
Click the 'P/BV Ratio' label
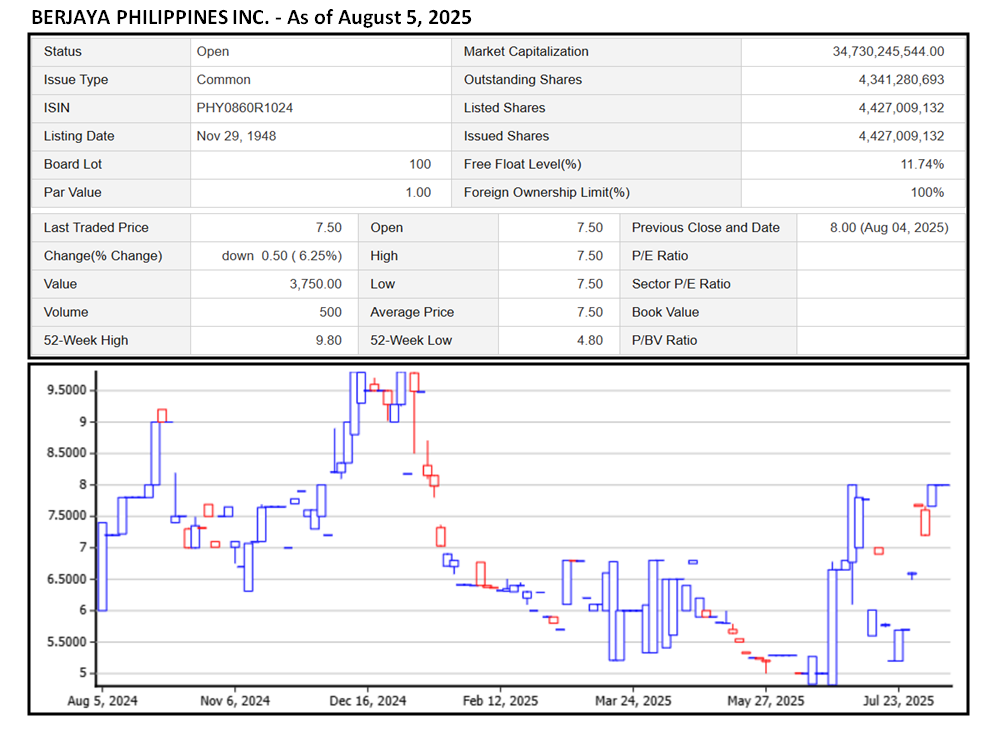click(665, 340)
